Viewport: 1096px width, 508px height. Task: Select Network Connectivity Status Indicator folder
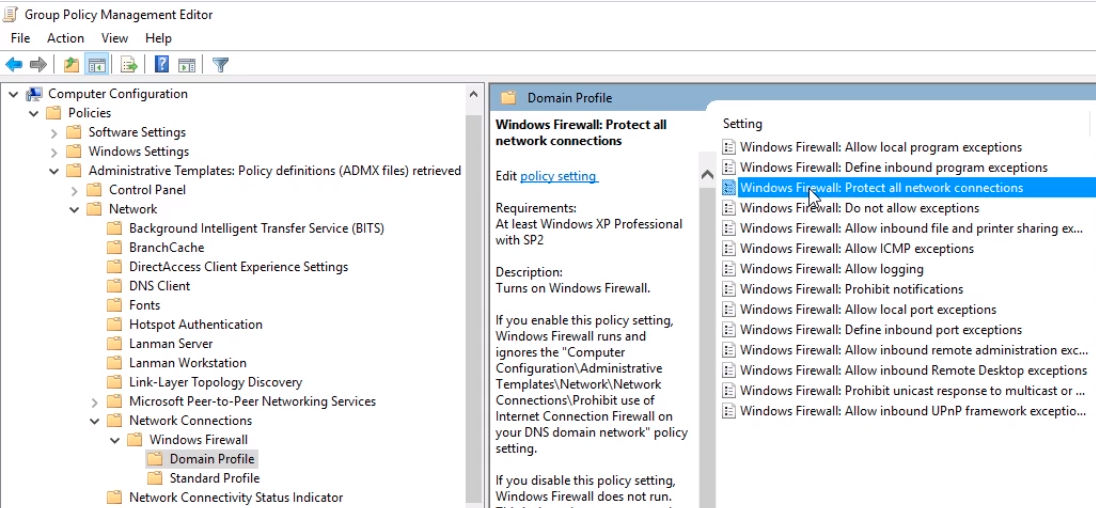coord(236,498)
